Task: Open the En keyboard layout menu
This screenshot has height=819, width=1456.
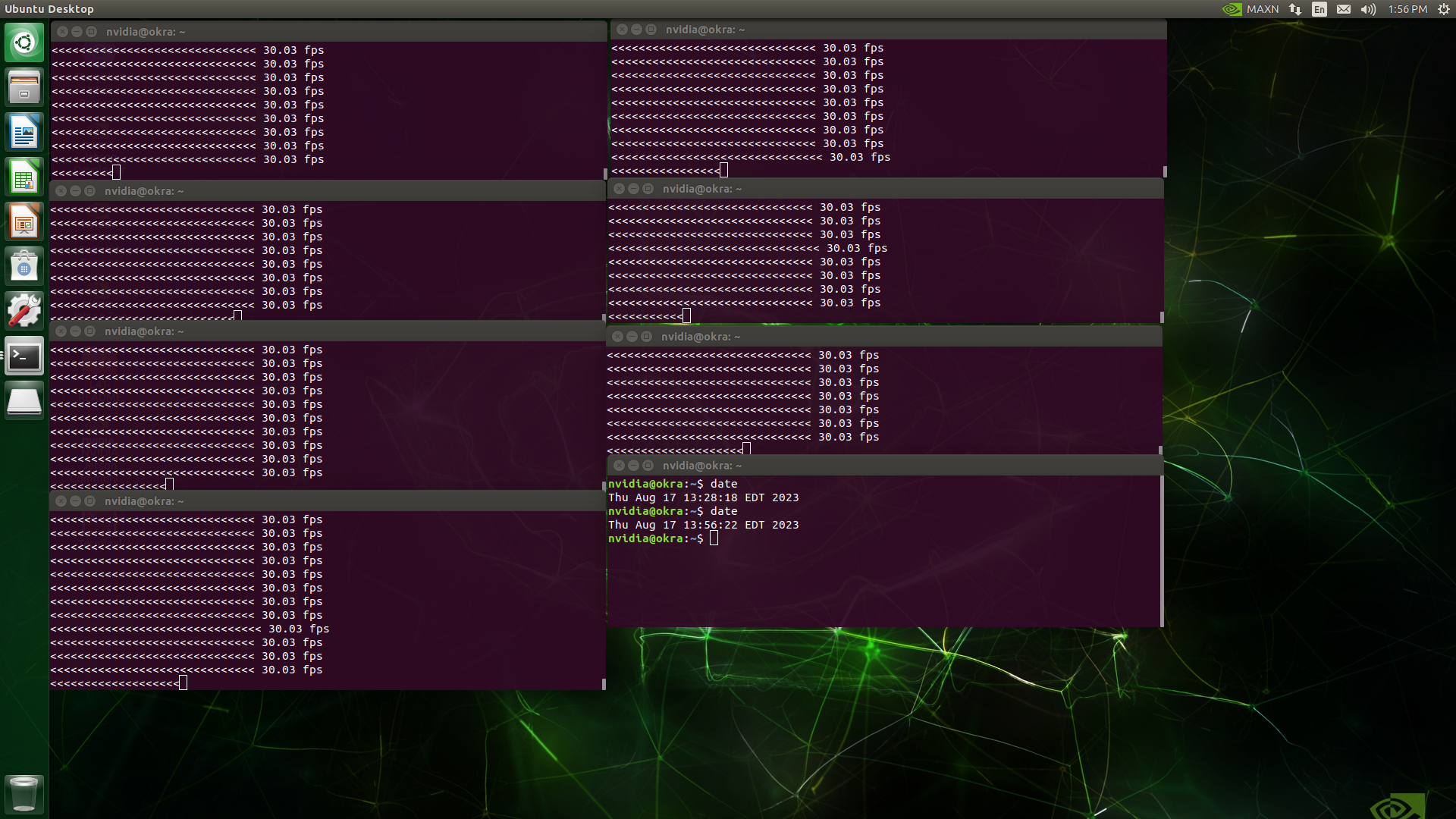Action: [x=1319, y=9]
